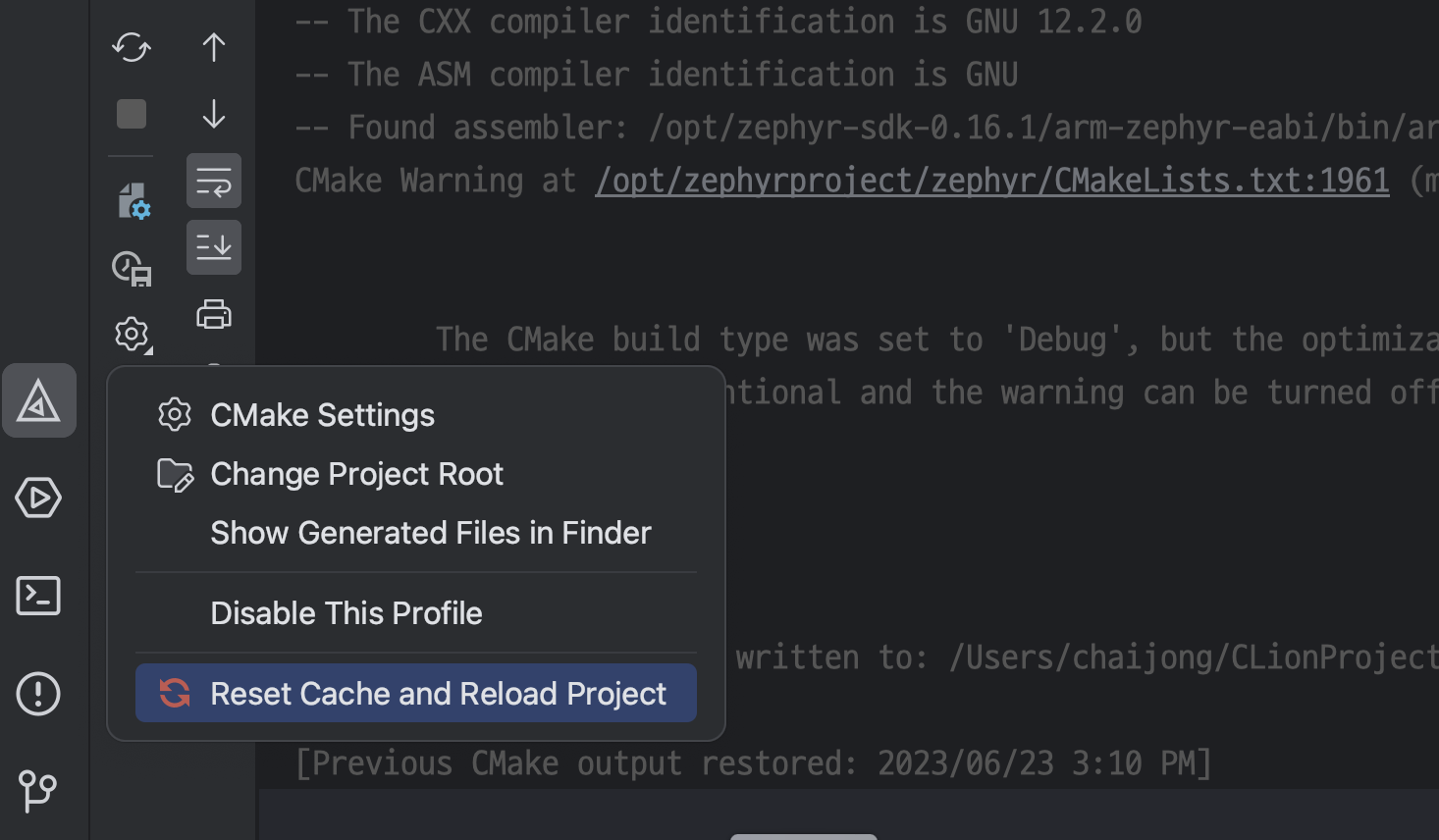This screenshot has height=840, width=1439.
Task: Select Disable This Profile option
Action: (x=346, y=612)
